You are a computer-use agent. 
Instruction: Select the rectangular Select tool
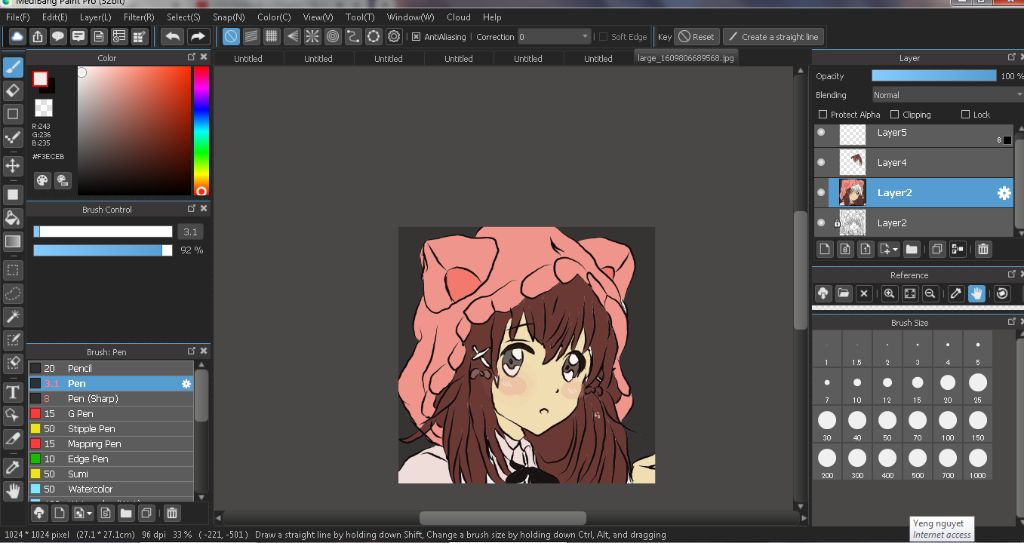pyautogui.click(x=12, y=270)
